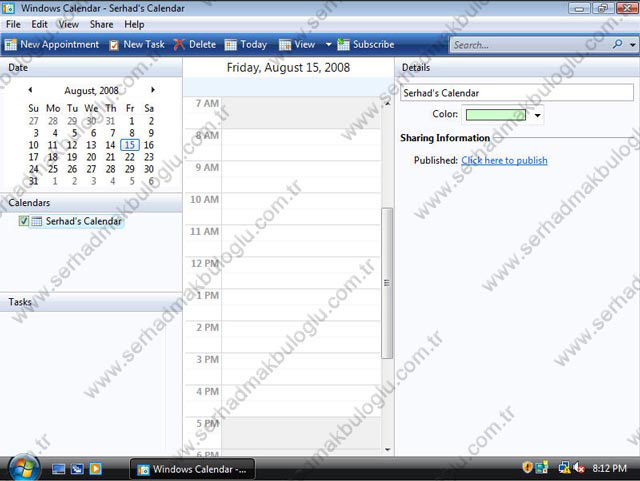Select August 10 in mini calendar

(33, 145)
